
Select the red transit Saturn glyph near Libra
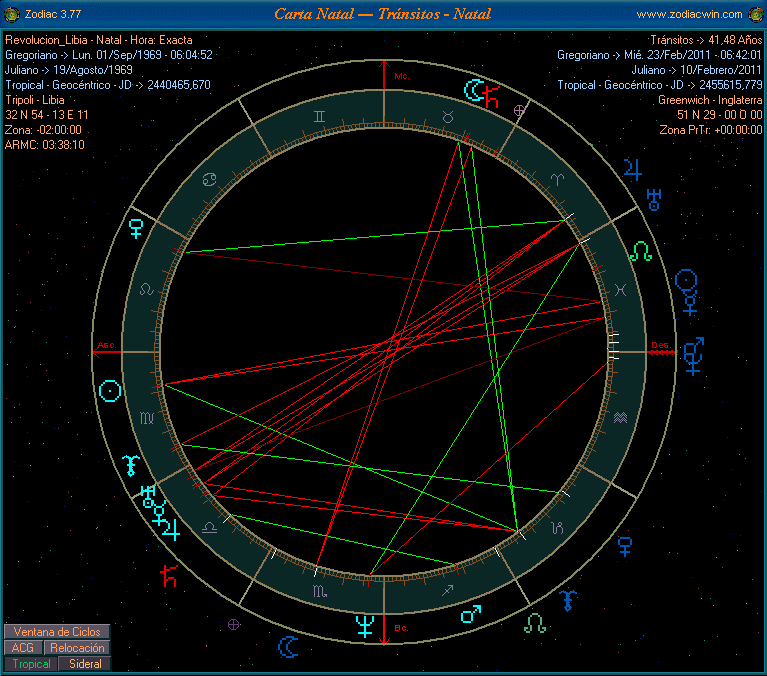[x=169, y=576]
